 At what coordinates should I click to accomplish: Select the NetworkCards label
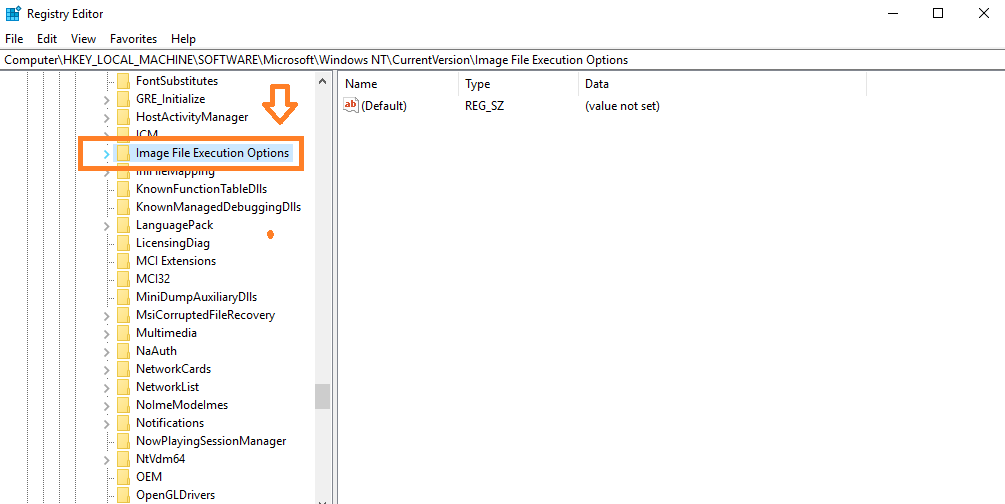(x=173, y=369)
